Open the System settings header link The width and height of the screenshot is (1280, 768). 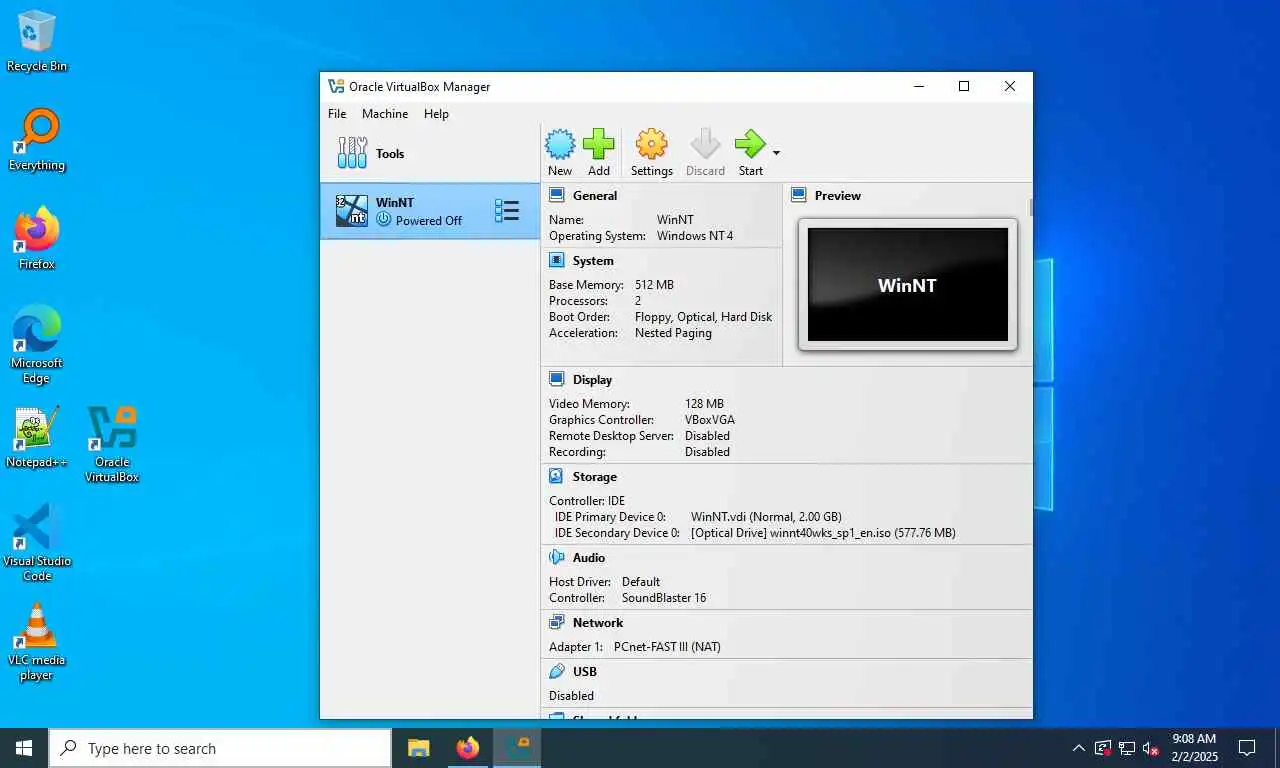[x=593, y=261]
